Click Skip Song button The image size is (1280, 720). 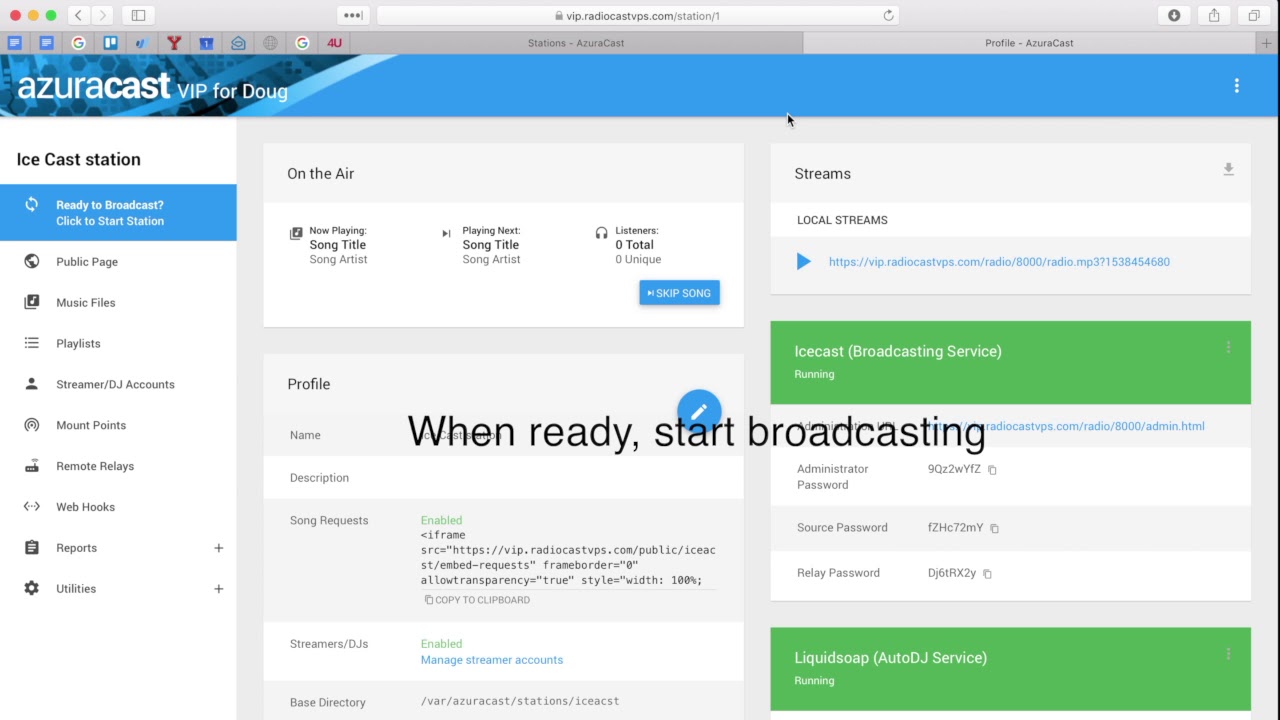click(x=679, y=293)
